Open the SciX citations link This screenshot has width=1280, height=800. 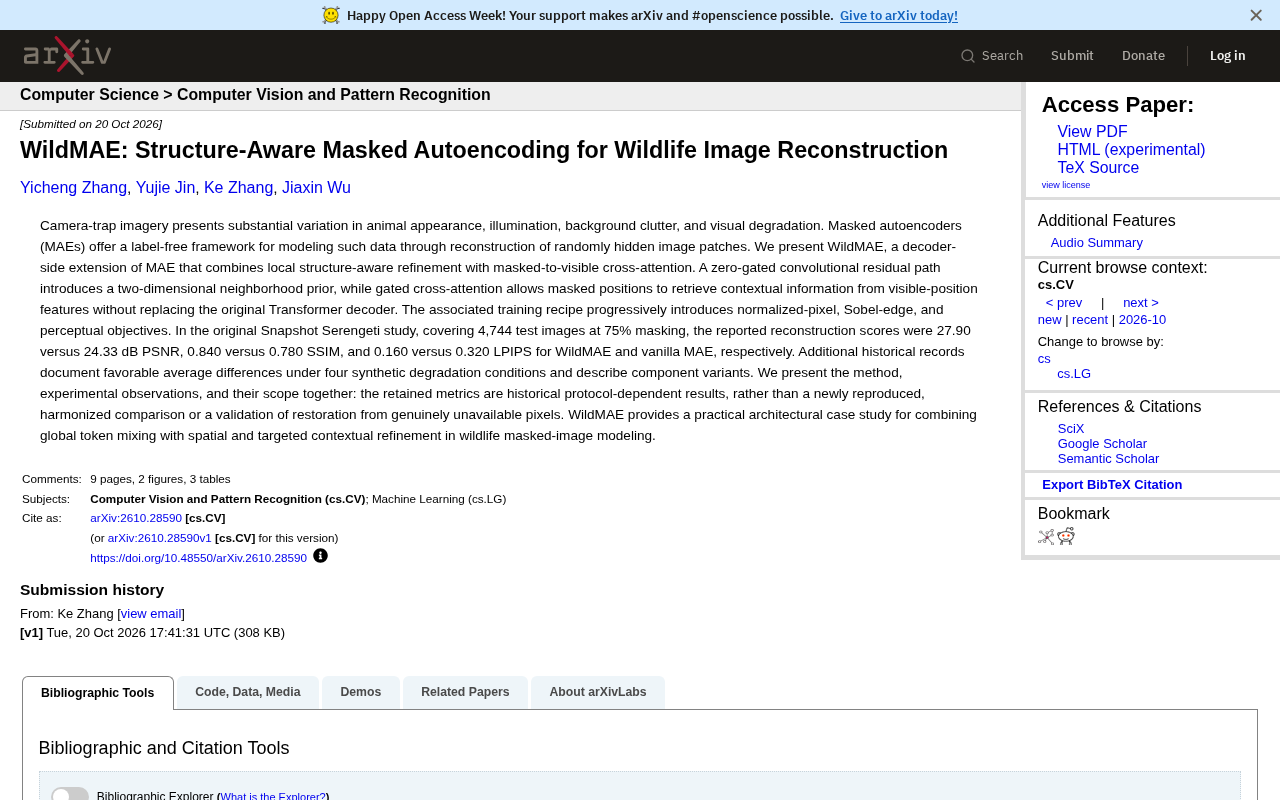[1071, 429]
